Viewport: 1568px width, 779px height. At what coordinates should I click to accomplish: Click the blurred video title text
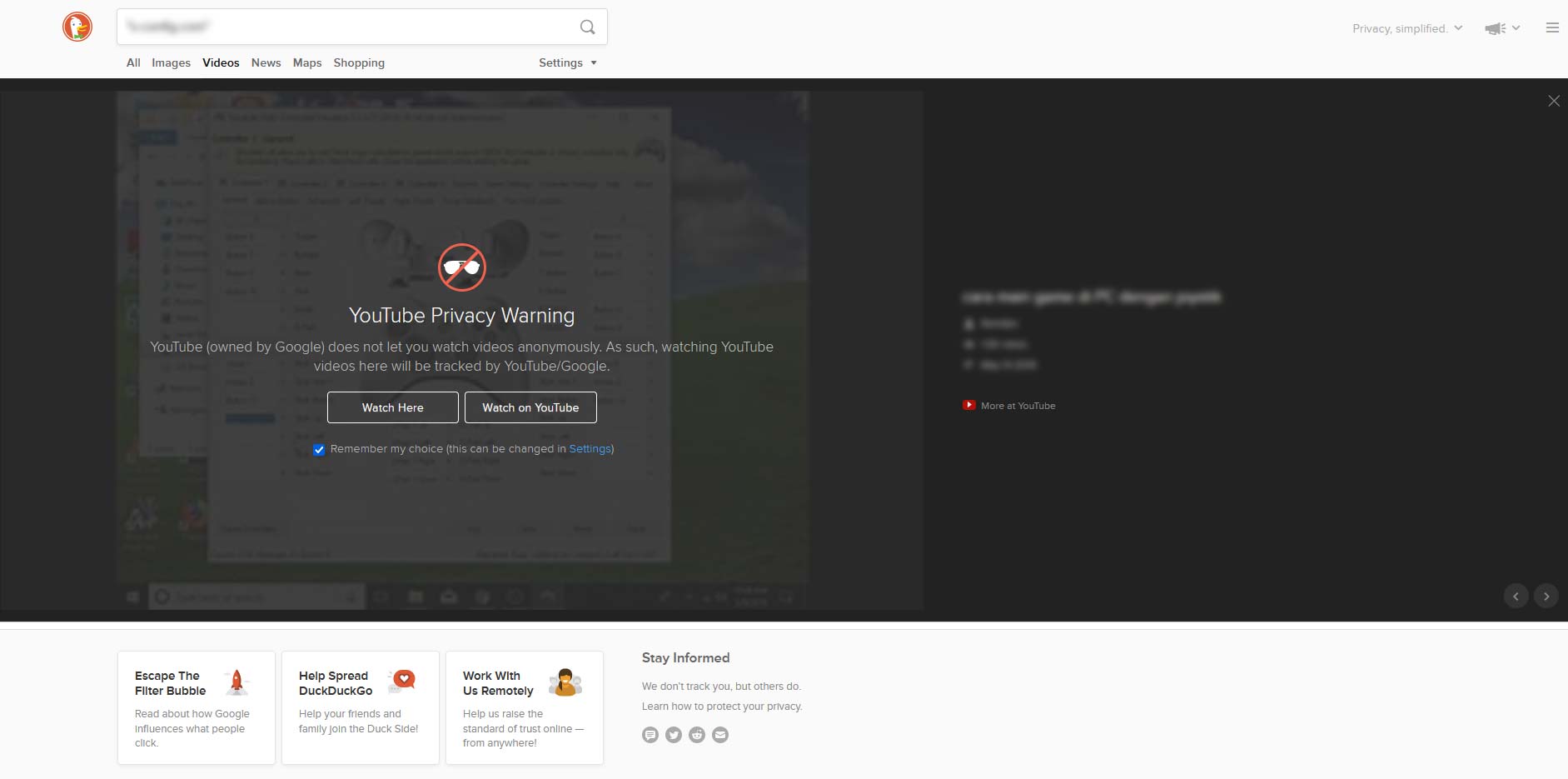click(x=1092, y=297)
